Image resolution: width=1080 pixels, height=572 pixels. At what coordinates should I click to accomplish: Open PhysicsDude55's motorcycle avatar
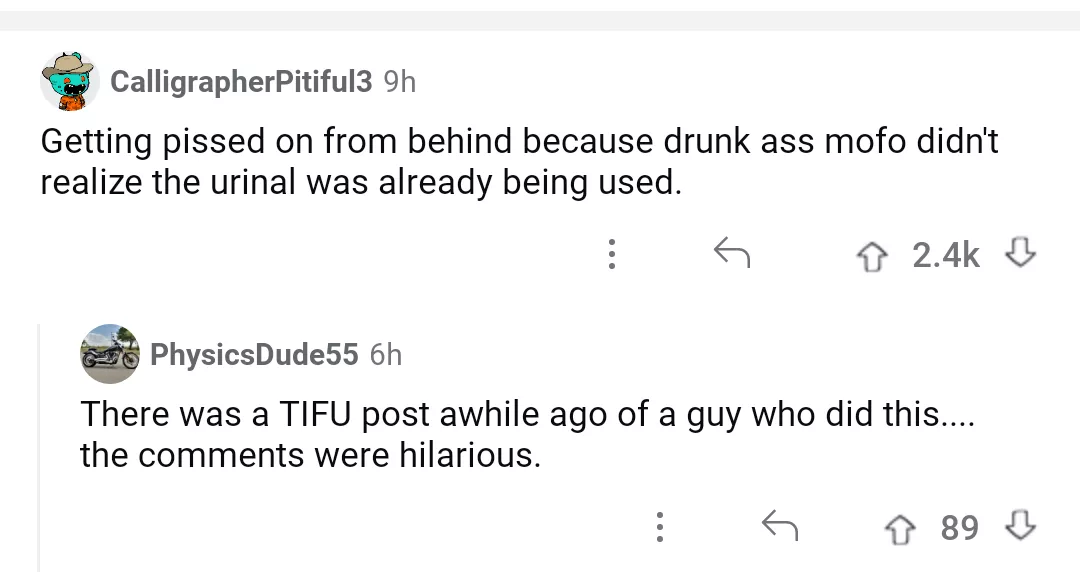(x=109, y=353)
